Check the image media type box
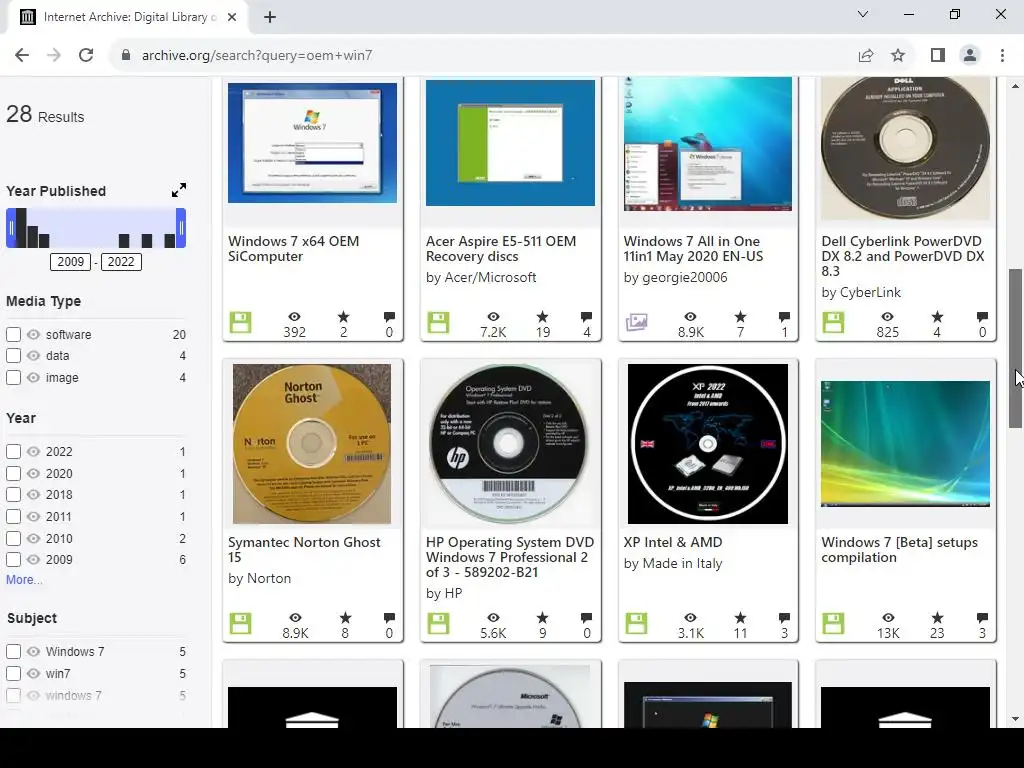The width and height of the screenshot is (1024, 768). coord(13,377)
